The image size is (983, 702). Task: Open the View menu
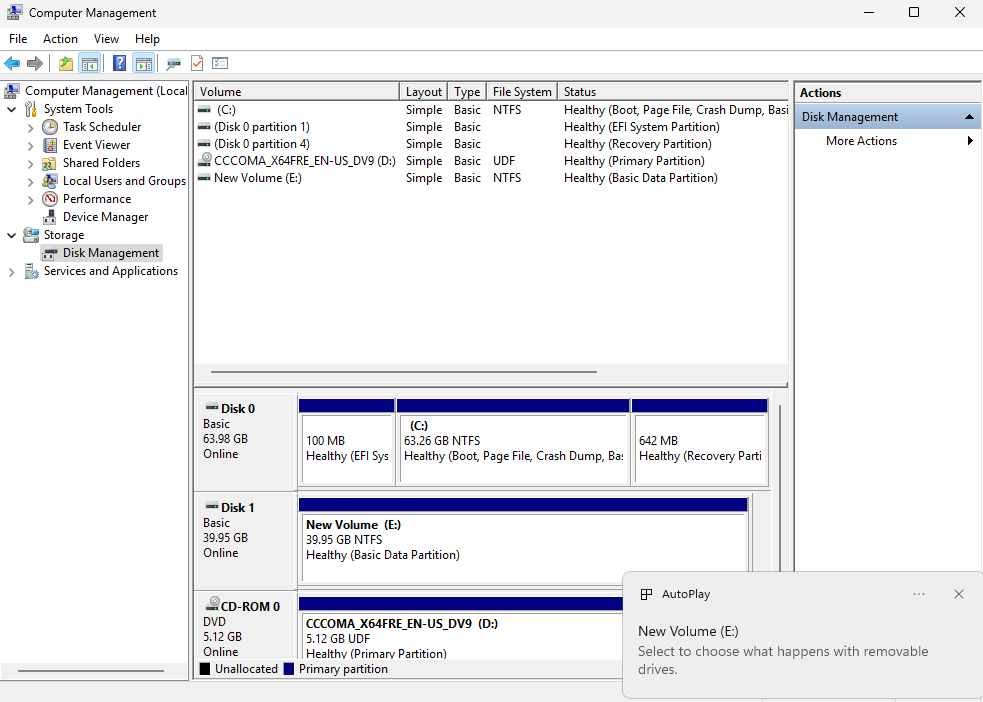[106, 39]
